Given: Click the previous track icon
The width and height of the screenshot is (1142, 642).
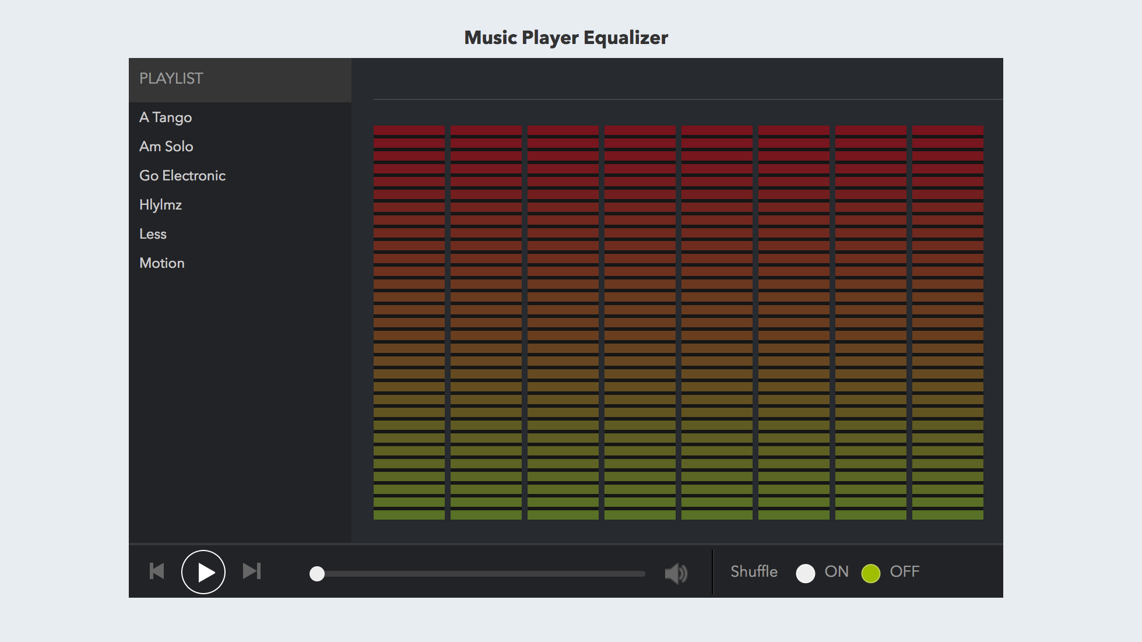Looking at the screenshot, I should click(157, 571).
